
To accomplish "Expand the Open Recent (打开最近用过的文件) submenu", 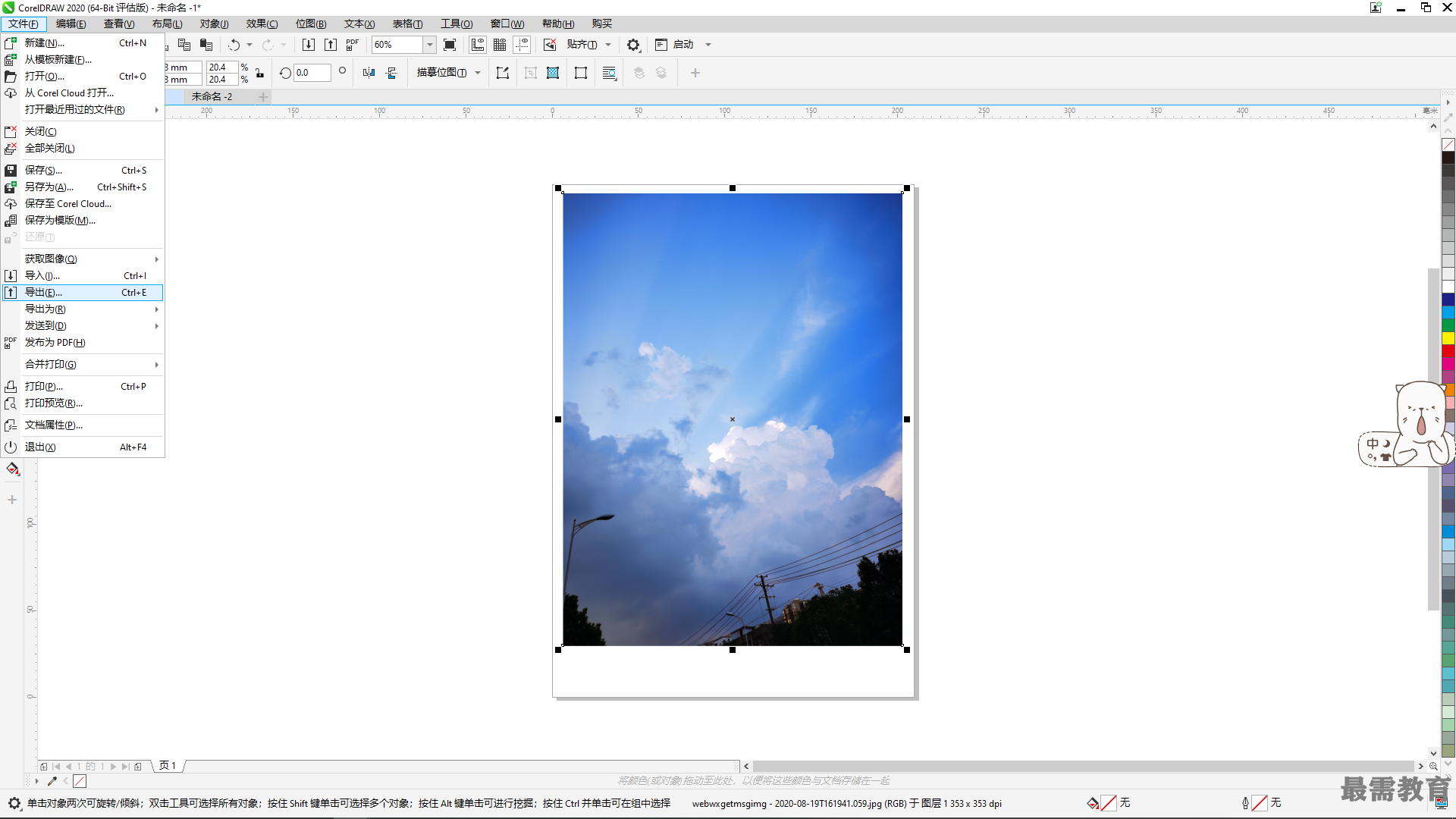I will coord(83,110).
